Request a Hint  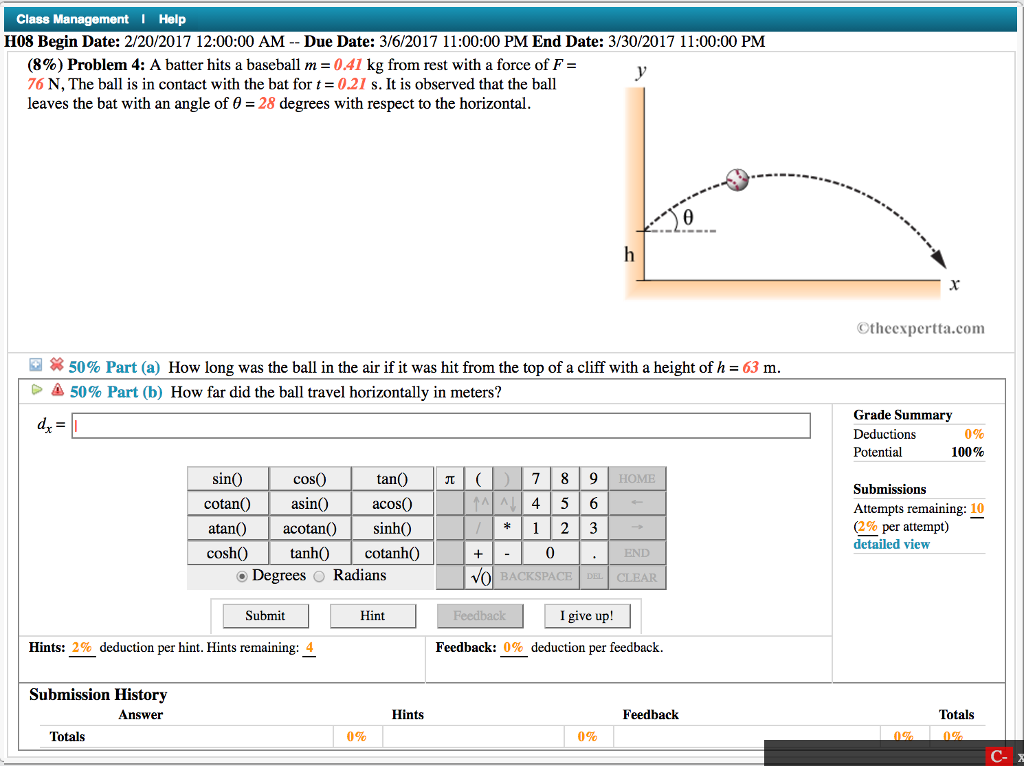tap(373, 615)
